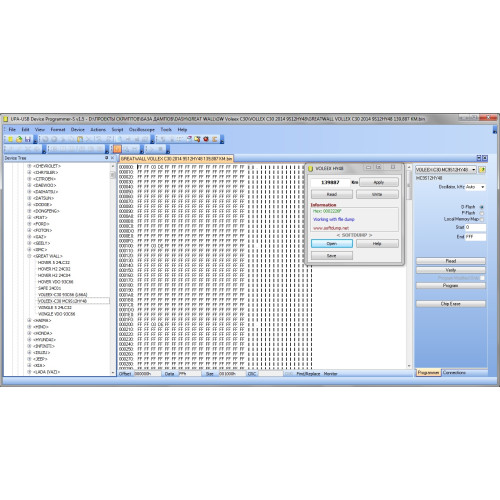
Task: Click the hex editor vertical scrollbar
Action: 409,267
